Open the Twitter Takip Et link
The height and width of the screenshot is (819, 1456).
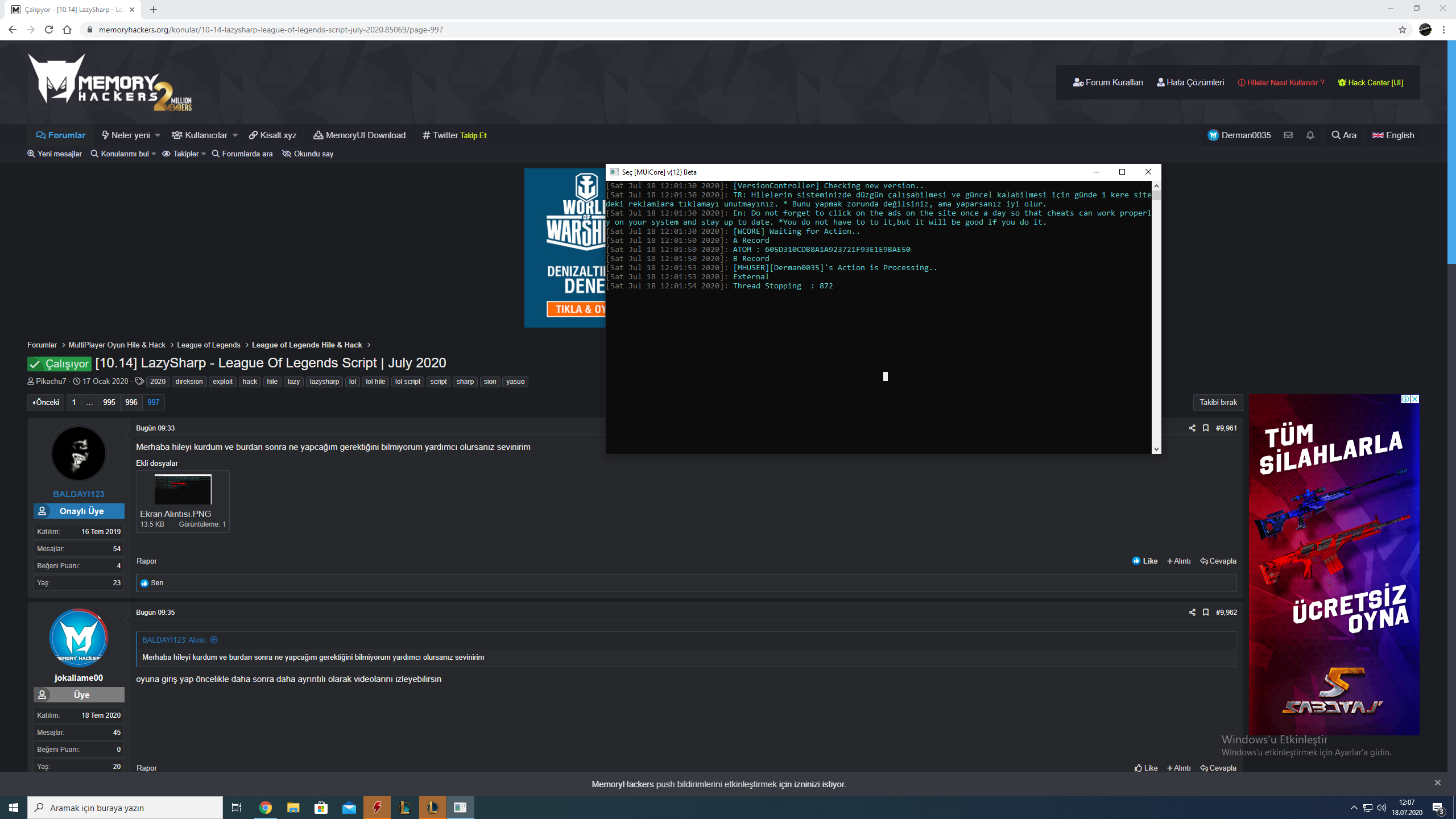tap(454, 135)
